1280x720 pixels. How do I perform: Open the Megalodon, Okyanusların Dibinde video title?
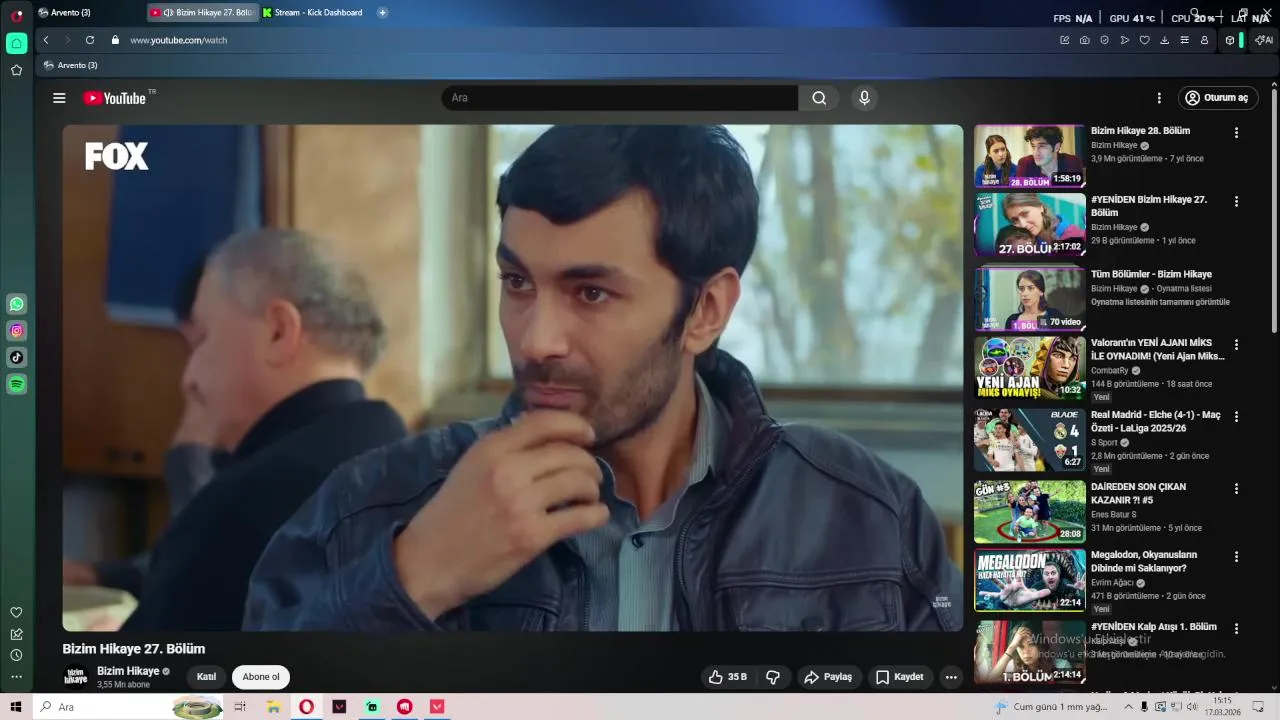pyautogui.click(x=1144, y=561)
